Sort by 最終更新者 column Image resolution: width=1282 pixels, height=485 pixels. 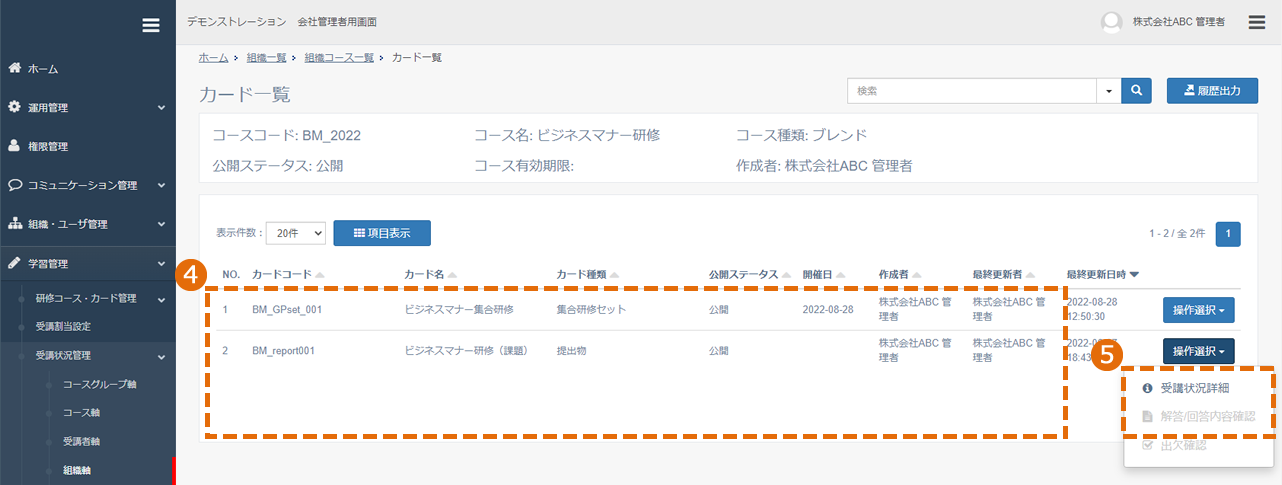[x=1003, y=274]
